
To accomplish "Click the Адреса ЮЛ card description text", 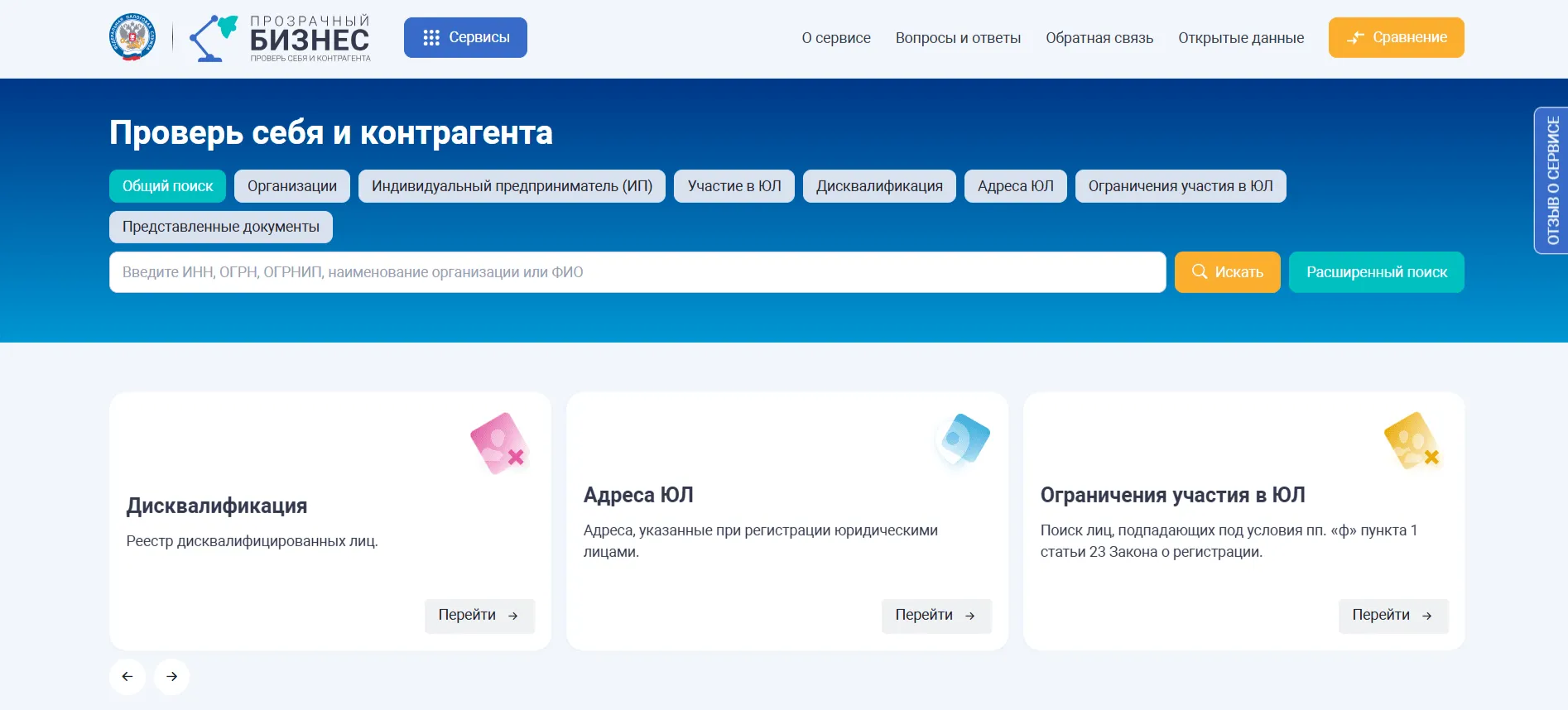I will coord(760,541).
